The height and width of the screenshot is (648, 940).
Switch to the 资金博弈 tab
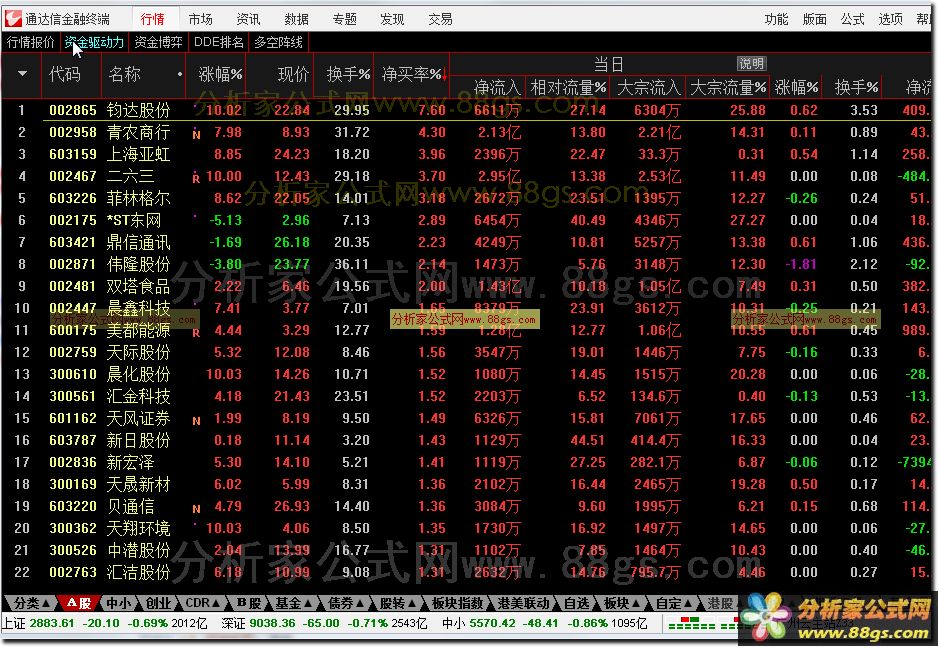158,42
